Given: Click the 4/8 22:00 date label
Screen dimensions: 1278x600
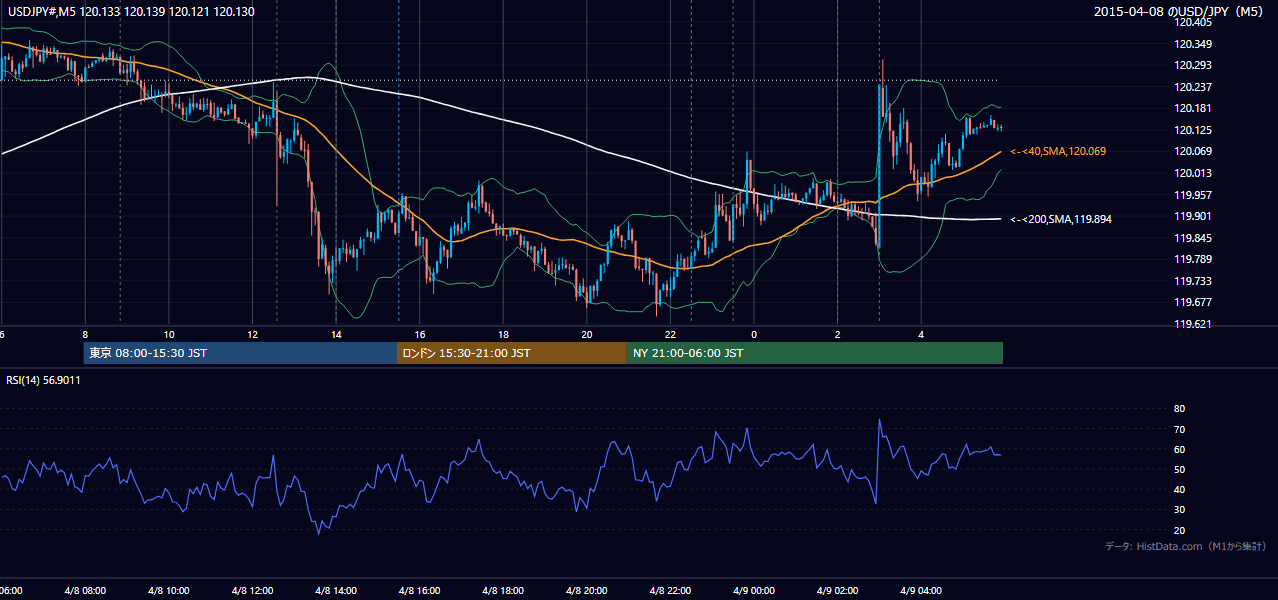Looking at the screenshot, I should click(669, 591).
